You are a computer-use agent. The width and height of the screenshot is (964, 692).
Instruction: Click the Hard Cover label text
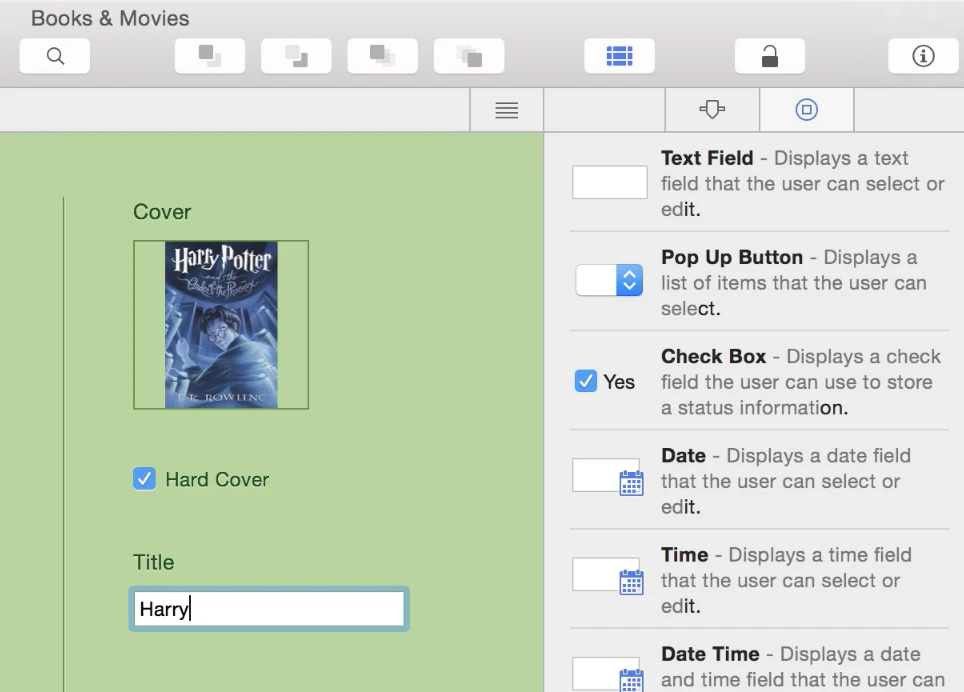[217, 479]
